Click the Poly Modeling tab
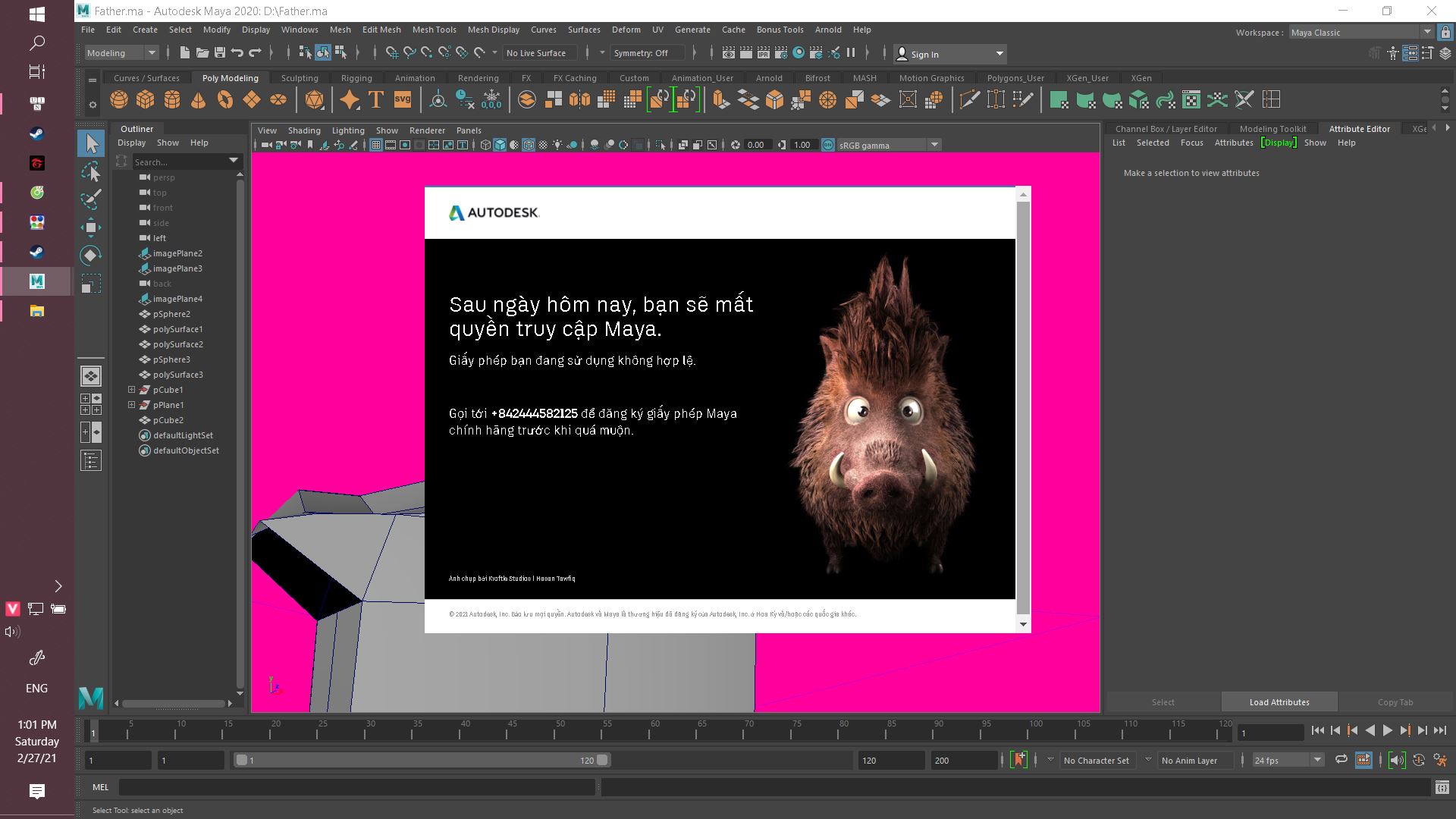Image resolution: width=1456 pixels, height=819 pixels. point(229,78)
